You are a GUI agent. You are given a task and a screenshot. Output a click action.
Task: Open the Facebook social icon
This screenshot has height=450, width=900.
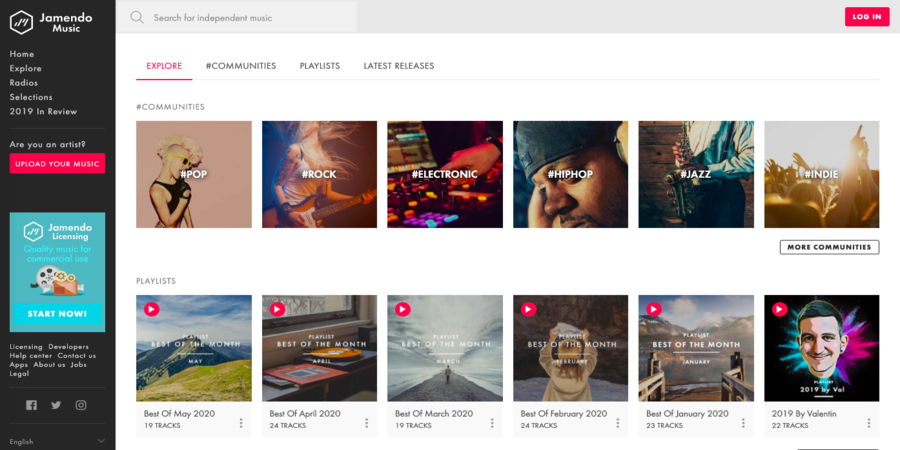click(32, 405)
